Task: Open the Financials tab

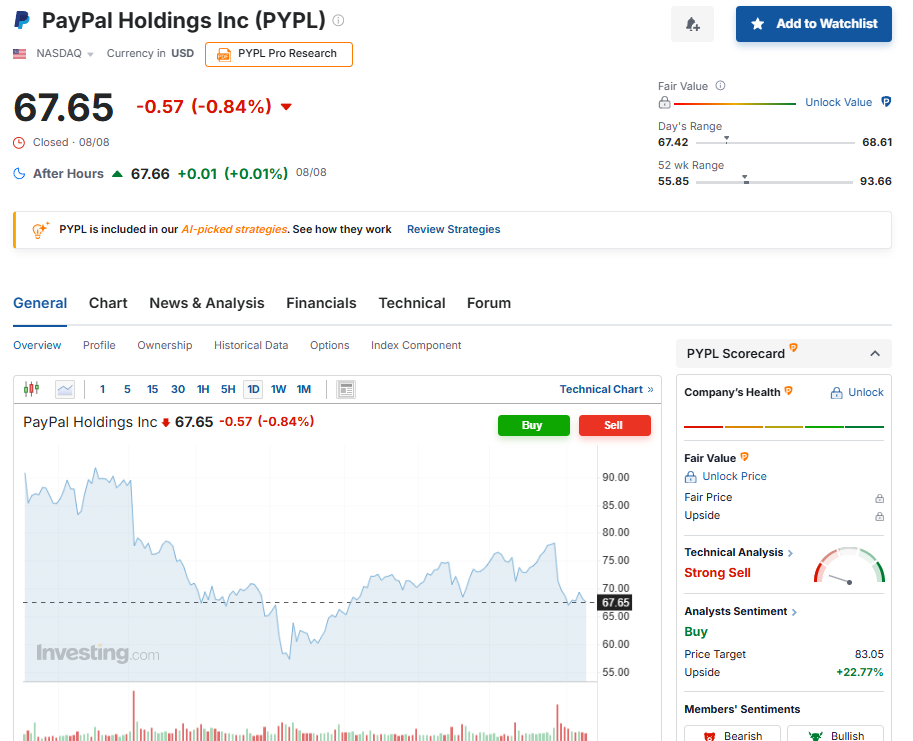Action: (321, 303)
